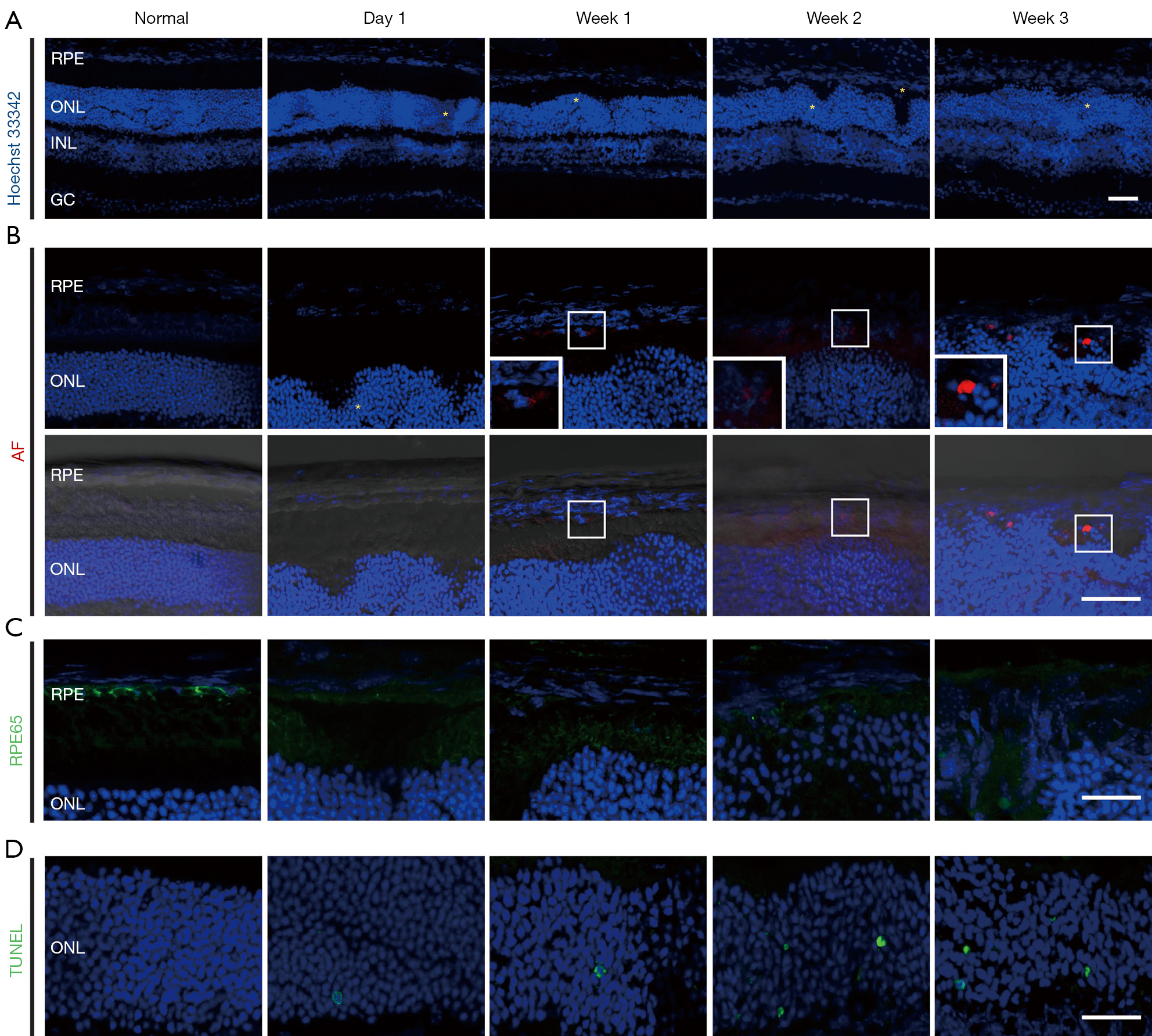This screenshot has height=1036, width=1152.
Task: Click the scale bar in AF overlay Week 3 panel
Action: [1111, 598]
